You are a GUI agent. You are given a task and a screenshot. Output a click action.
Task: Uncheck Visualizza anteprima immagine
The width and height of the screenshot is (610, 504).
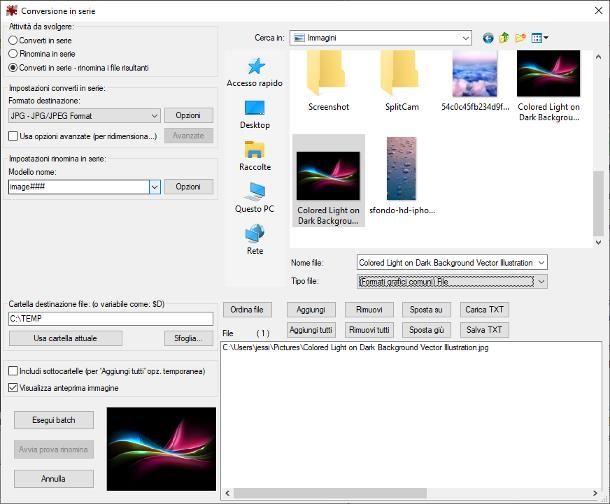click(13, 386)
